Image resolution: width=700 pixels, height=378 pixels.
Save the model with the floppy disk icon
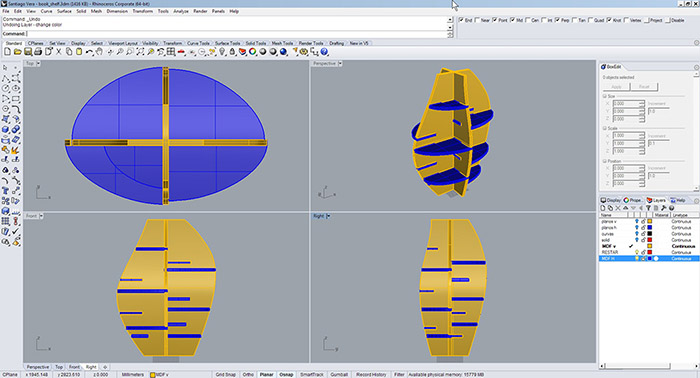(x=28, y=52)
